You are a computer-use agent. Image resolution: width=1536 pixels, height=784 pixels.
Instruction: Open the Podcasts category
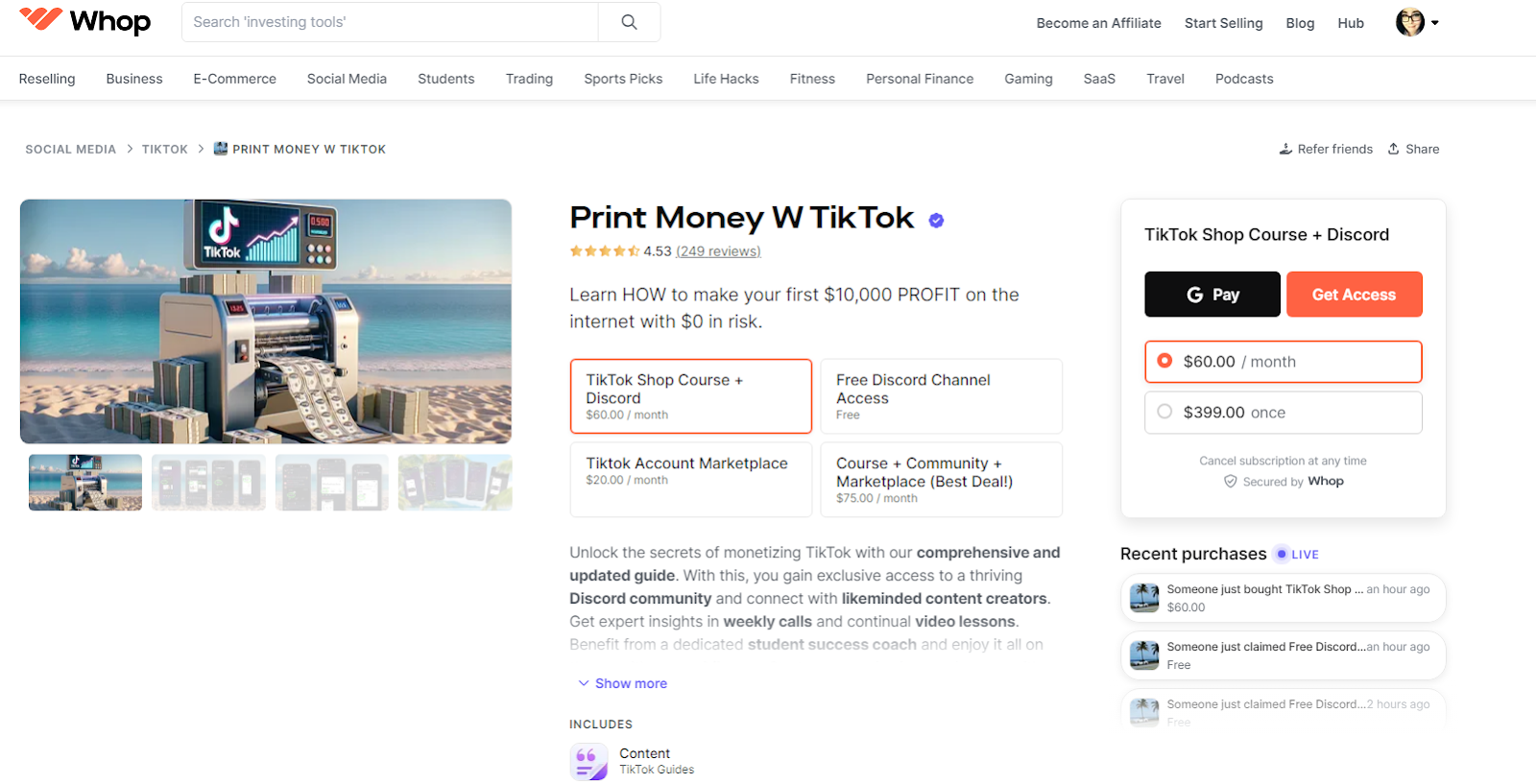click(1244, 79)
